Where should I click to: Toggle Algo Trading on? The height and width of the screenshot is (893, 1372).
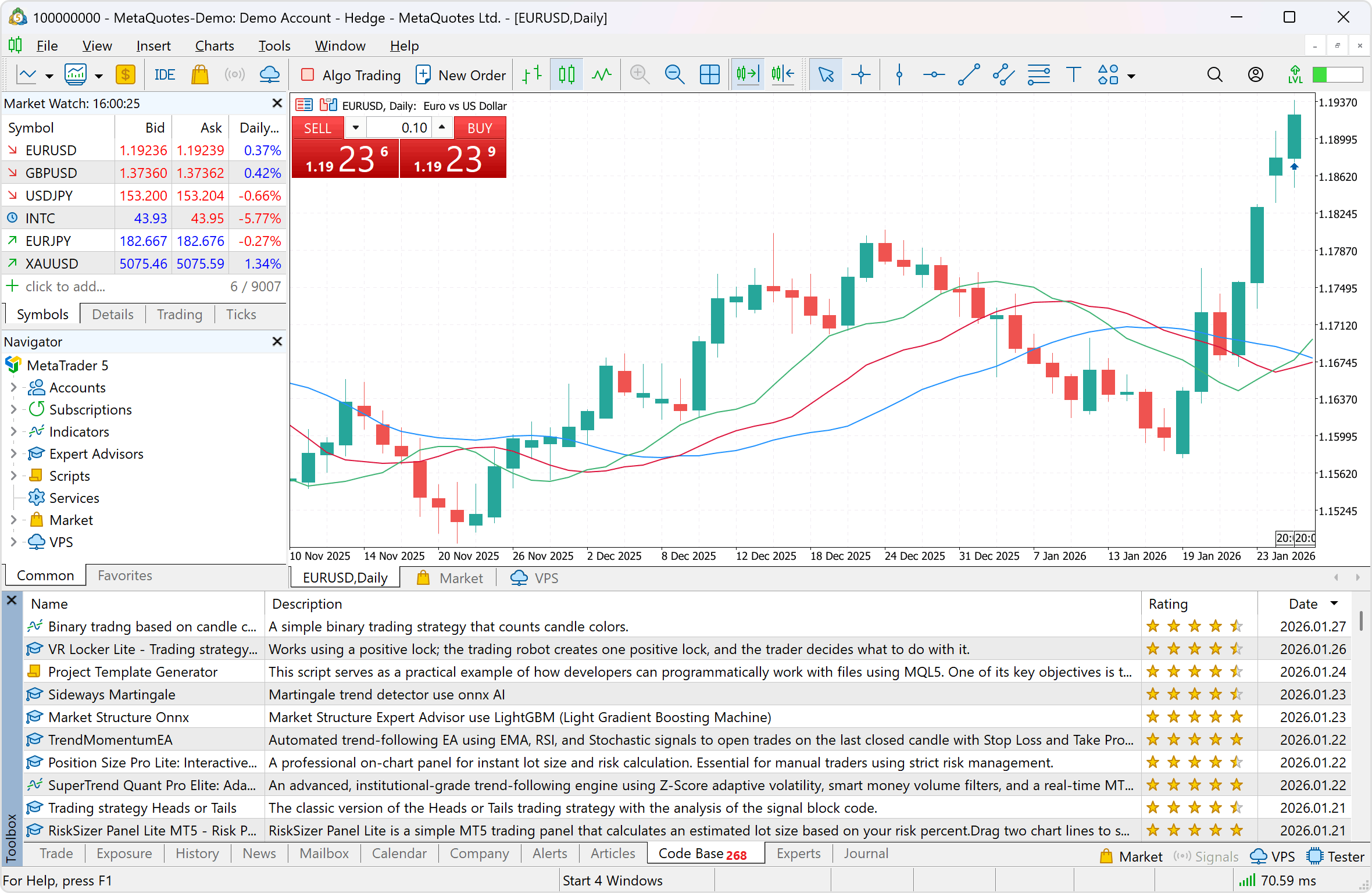point(351,75)
